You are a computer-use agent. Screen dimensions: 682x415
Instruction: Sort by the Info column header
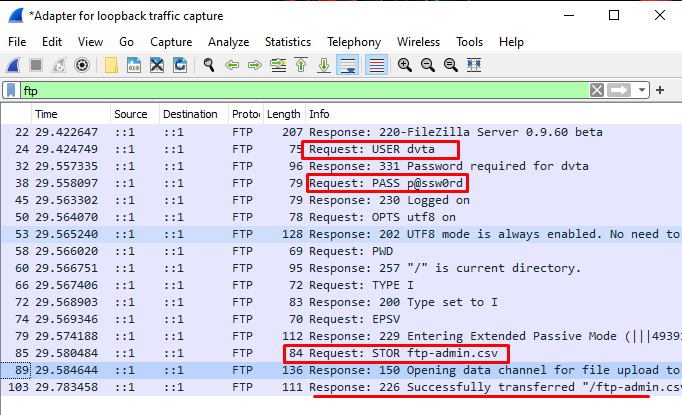(x=494, y=114)
